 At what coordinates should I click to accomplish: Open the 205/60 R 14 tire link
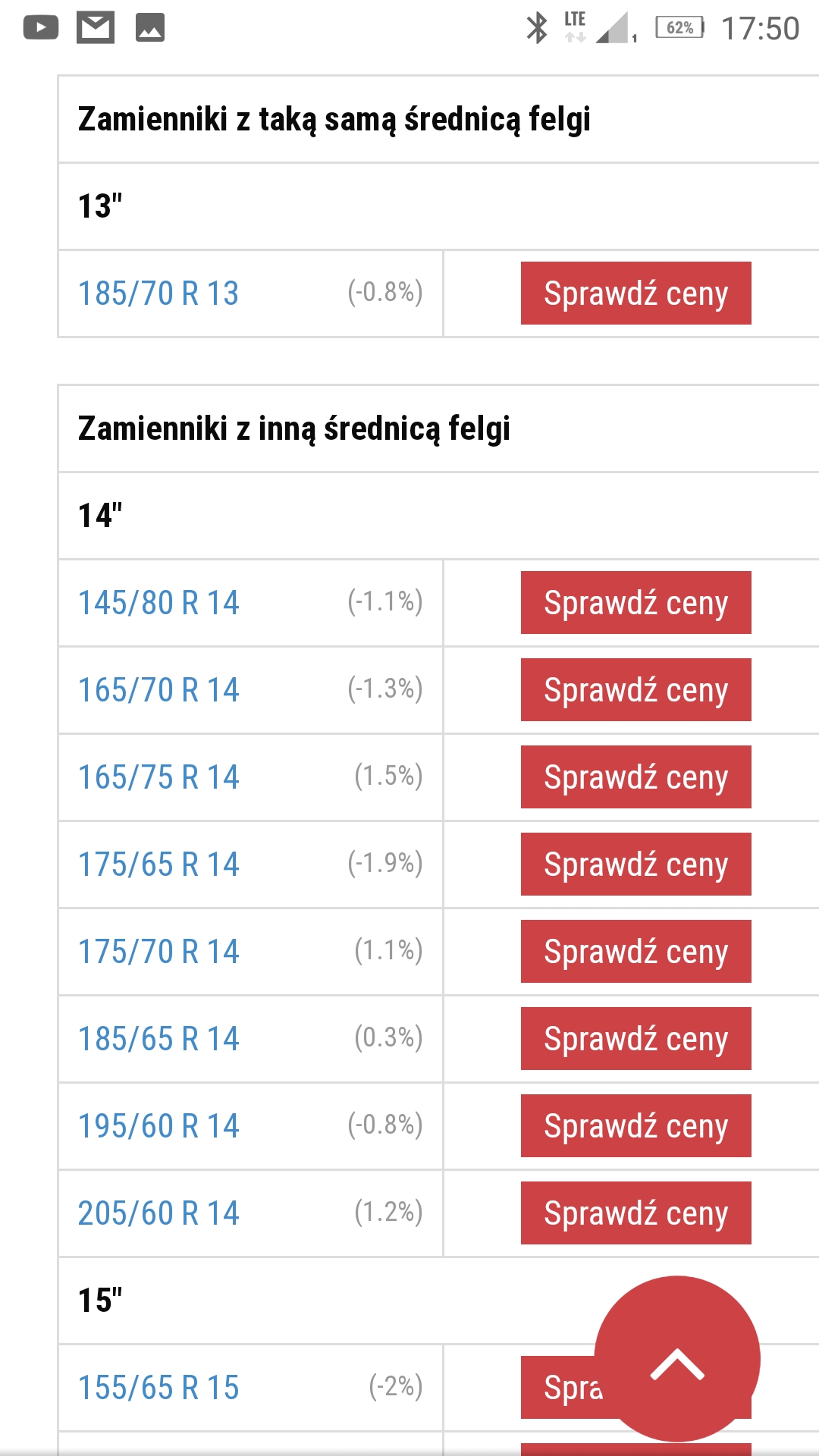click(158, 1213)
